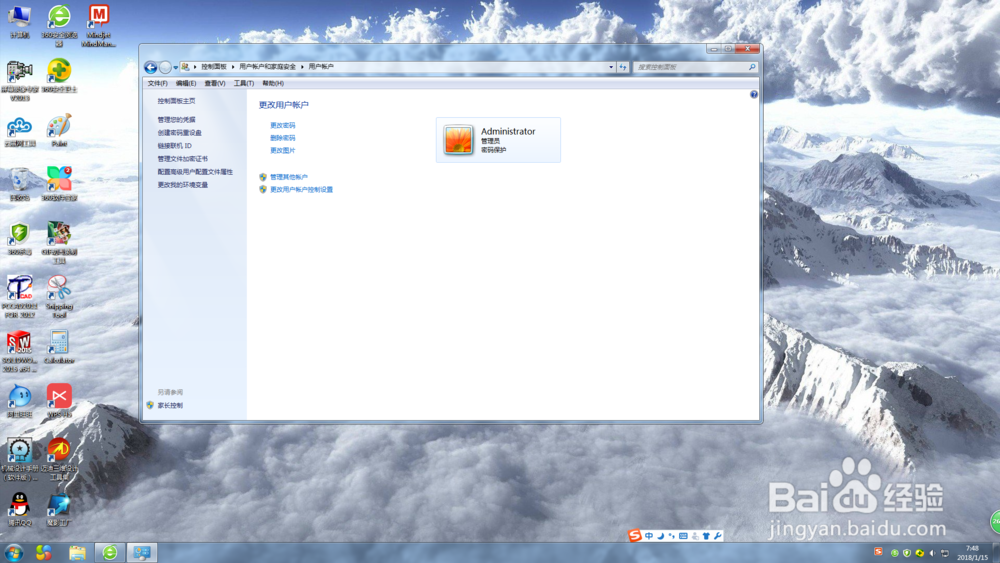This screenshot has height=563, width=1000.
Task: Open the 文件(F) menu
Action: 158,84
